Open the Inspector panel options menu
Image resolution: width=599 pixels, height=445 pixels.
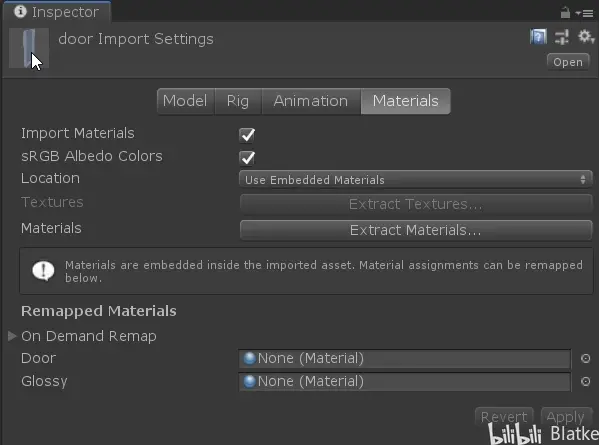585,13
